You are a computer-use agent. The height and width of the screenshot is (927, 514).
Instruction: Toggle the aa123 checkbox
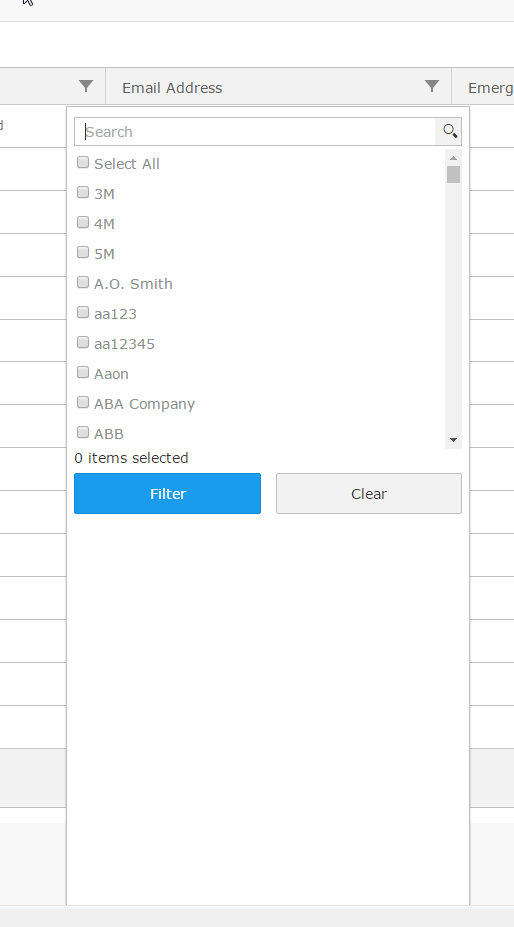pos(83,312)
